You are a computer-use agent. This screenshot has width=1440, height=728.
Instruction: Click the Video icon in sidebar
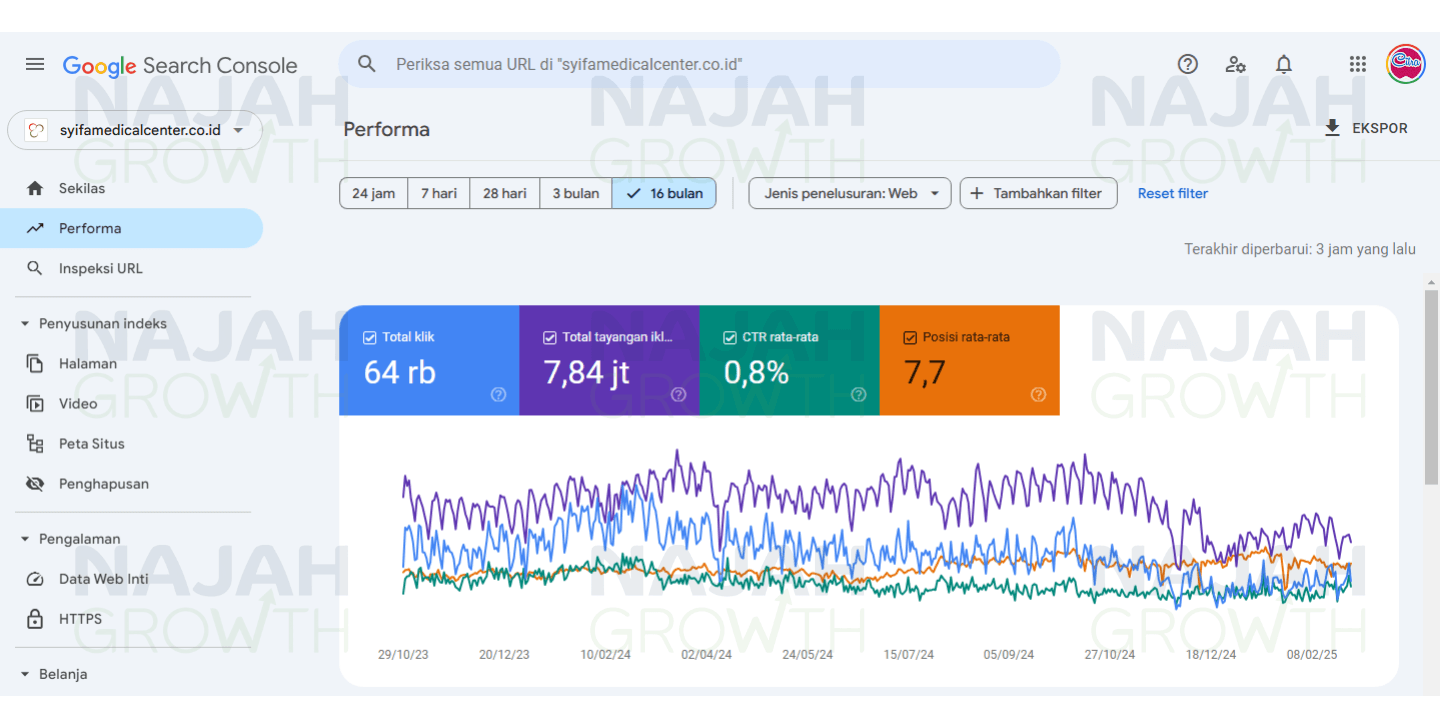point(35,403)
